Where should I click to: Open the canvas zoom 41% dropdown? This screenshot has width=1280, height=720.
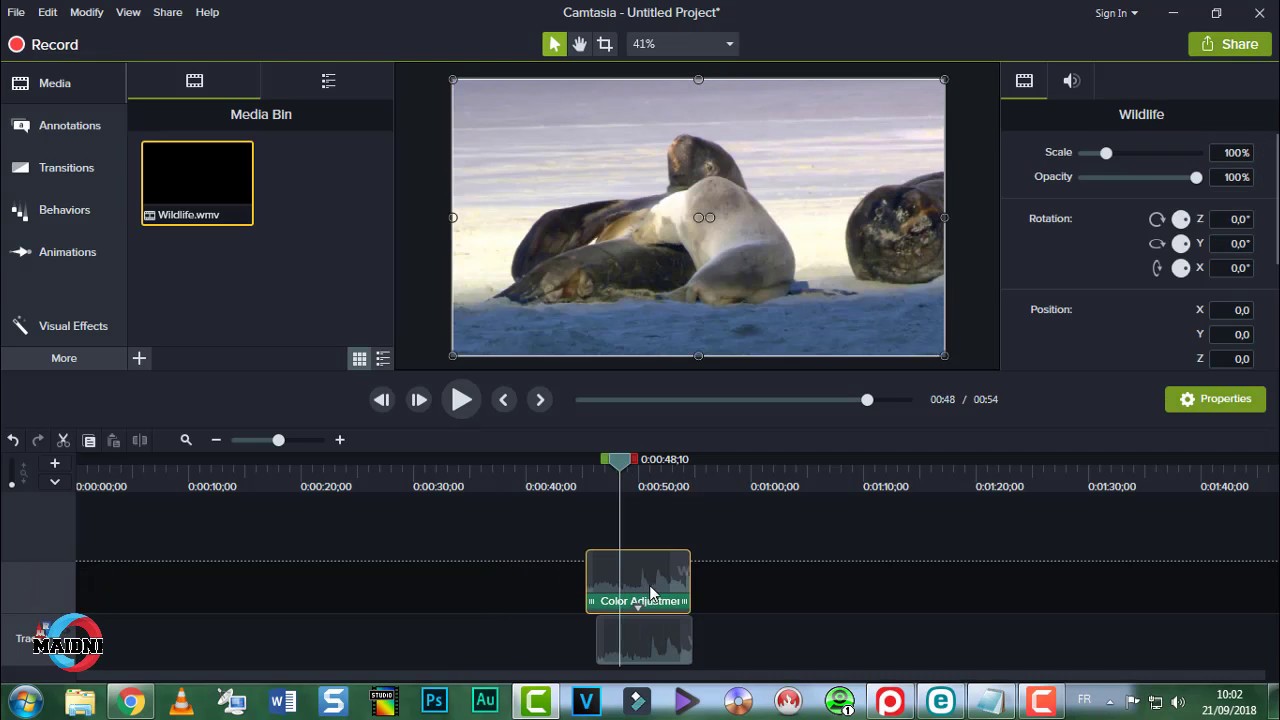point(683,44)
